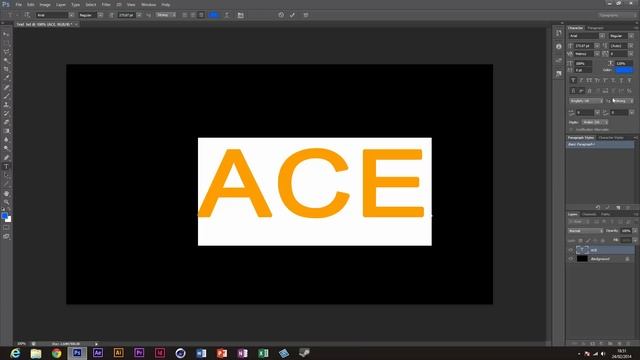
Task: Select the Move tool in the toolbox
Action: 6,34
